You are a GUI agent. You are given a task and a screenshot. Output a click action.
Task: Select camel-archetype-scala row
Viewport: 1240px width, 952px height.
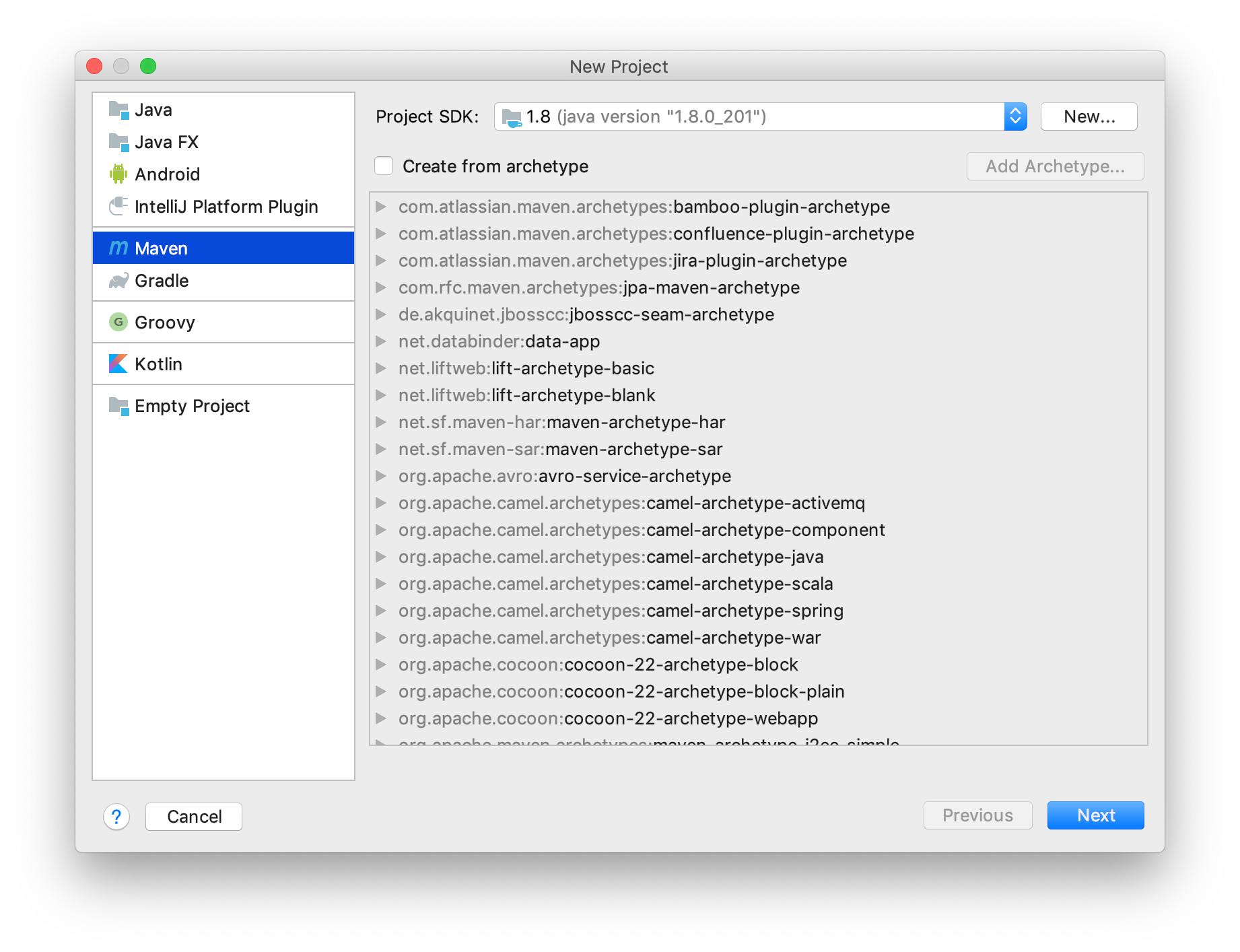[x=758, y=584]
